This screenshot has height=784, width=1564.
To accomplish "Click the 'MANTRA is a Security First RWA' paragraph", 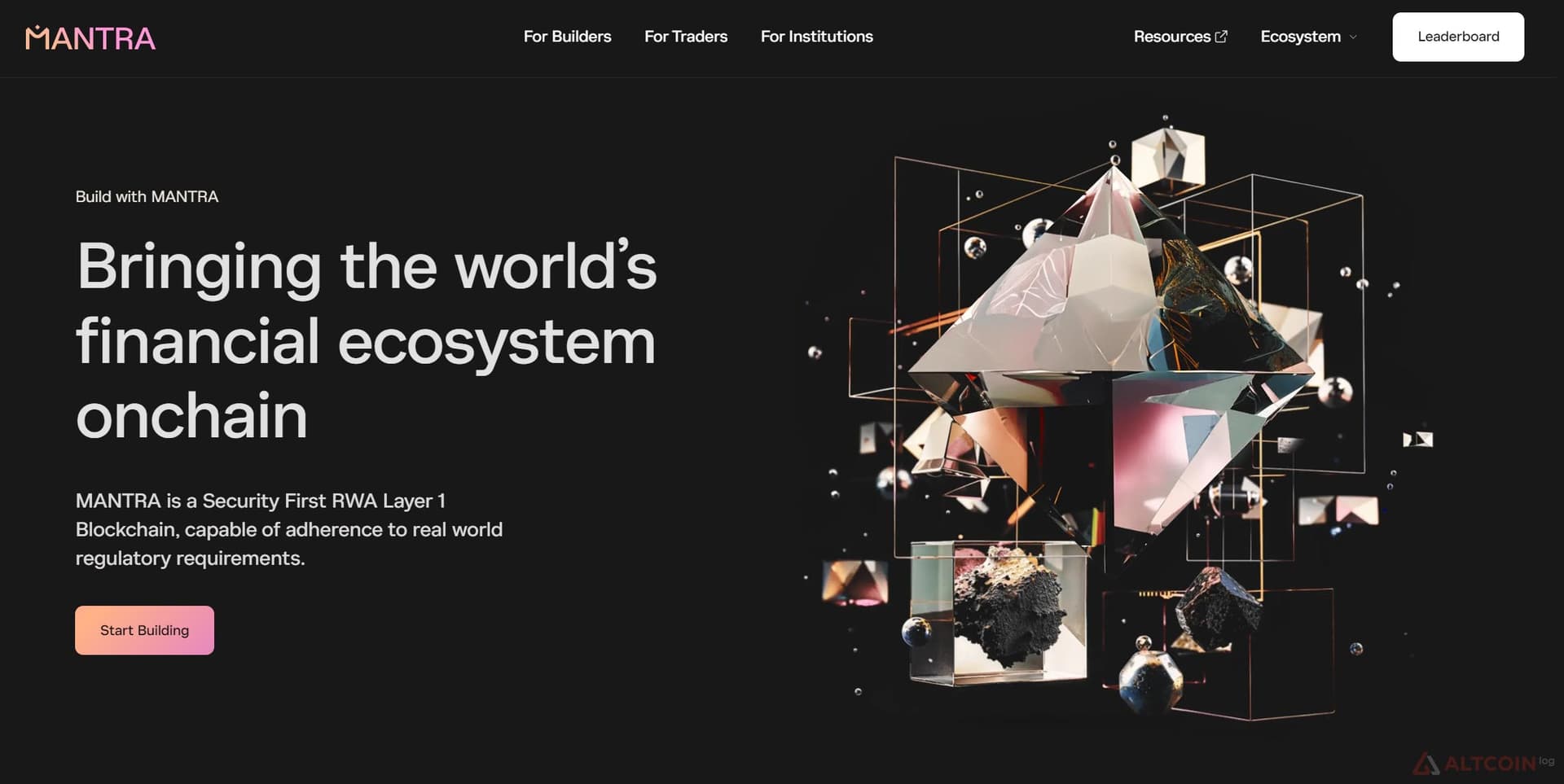I will click(289, 529).
